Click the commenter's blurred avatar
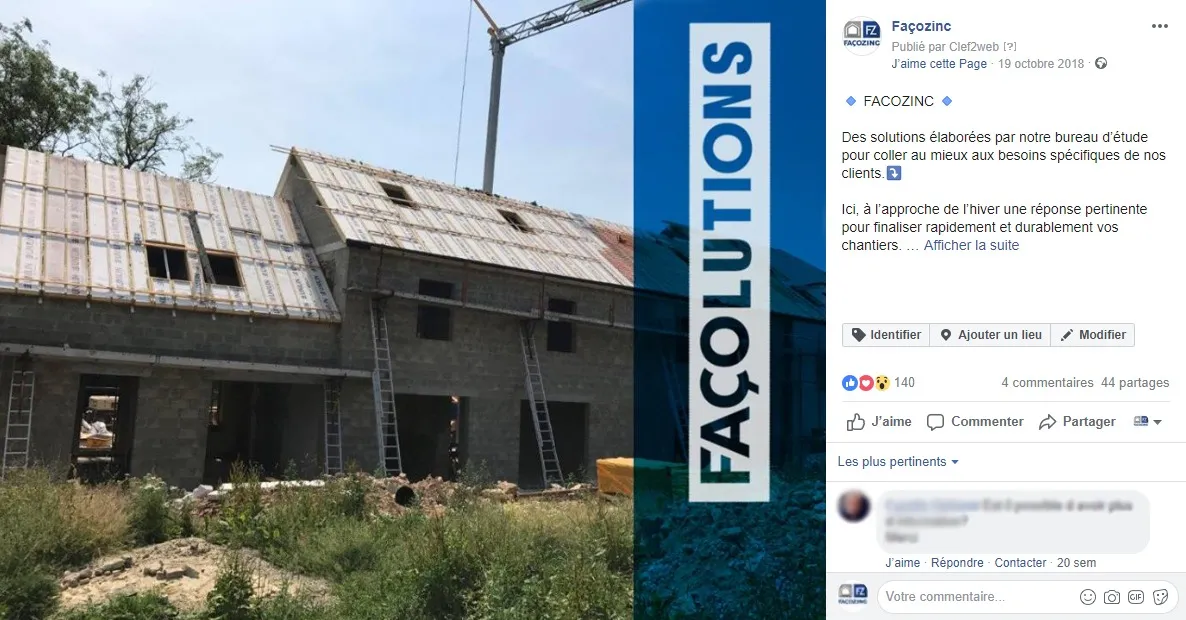 (854, 506)
